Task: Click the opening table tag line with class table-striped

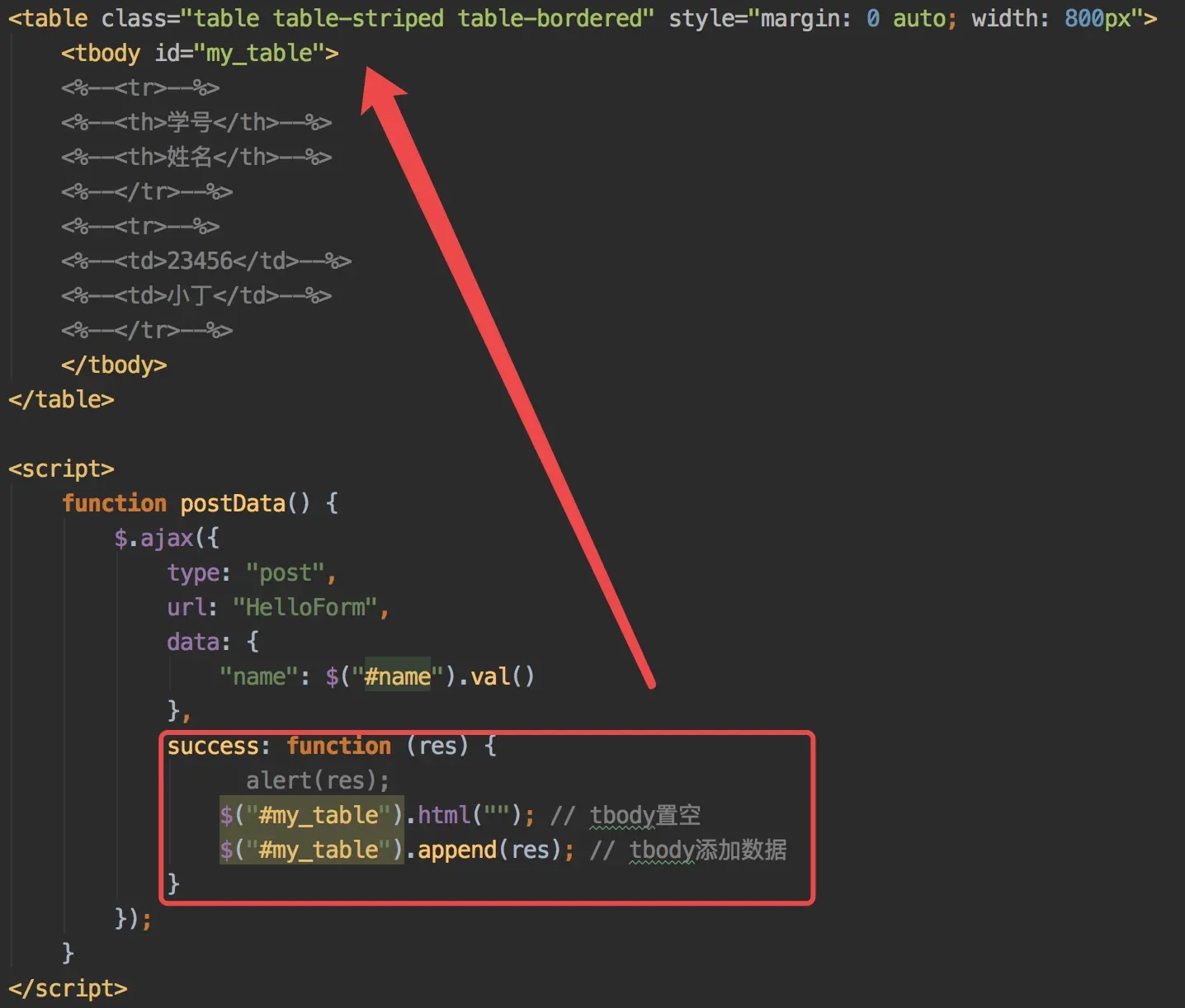Action: point(583,18)
